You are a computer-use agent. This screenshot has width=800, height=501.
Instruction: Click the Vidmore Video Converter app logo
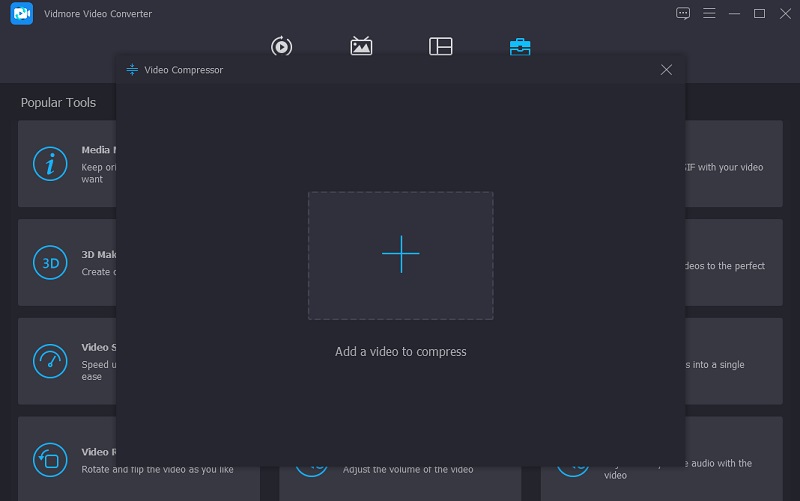(x=24, y=14)
